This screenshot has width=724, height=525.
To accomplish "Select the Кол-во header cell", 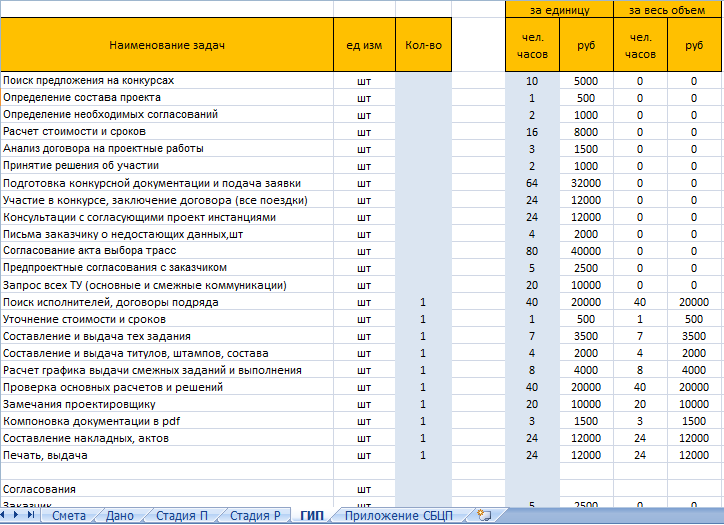I will coord(423,45).
